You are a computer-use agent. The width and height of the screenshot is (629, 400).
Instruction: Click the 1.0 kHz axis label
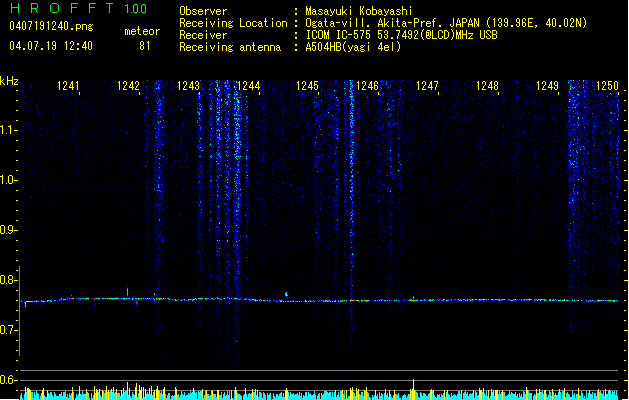coord(8,180)
